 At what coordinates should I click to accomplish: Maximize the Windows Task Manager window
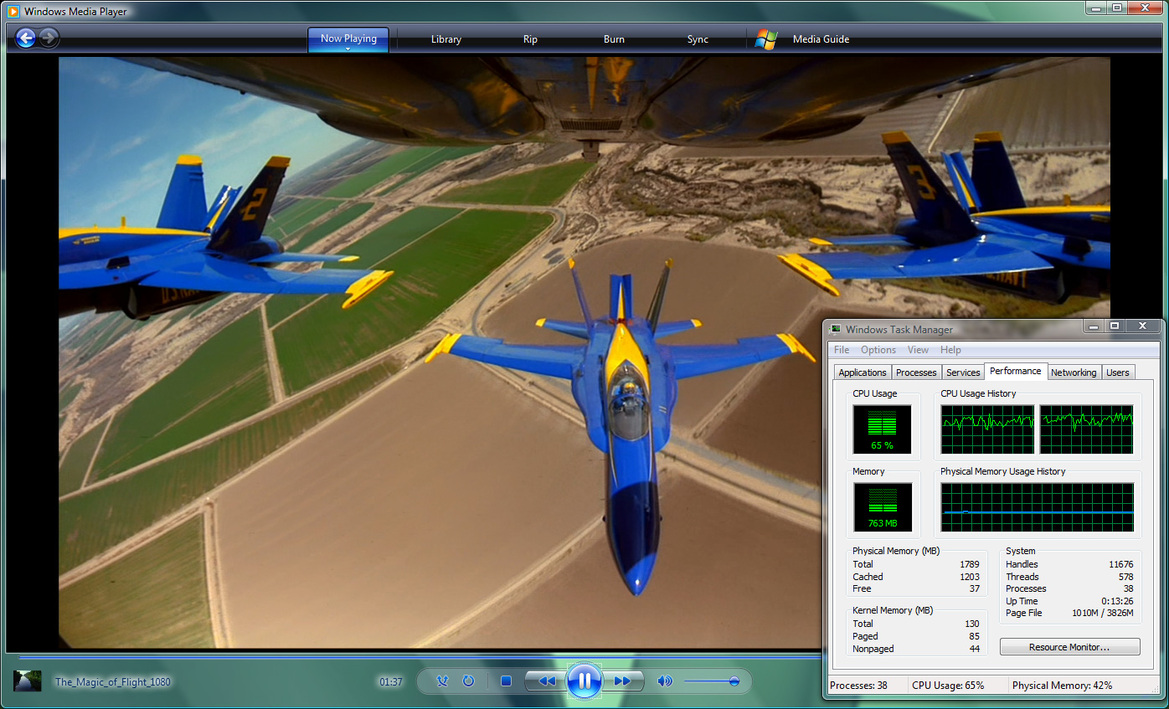1115,327
